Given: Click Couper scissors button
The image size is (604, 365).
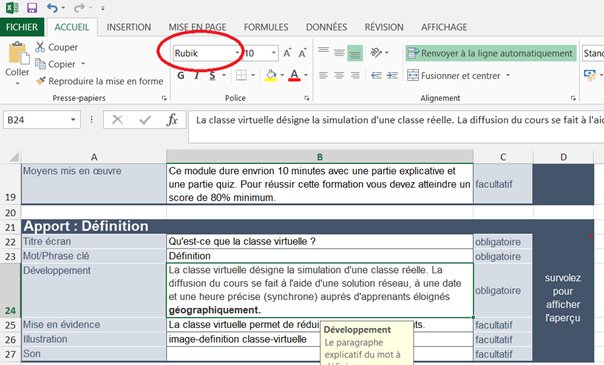Looking at the screenshot, I should (x=56, y=47).
